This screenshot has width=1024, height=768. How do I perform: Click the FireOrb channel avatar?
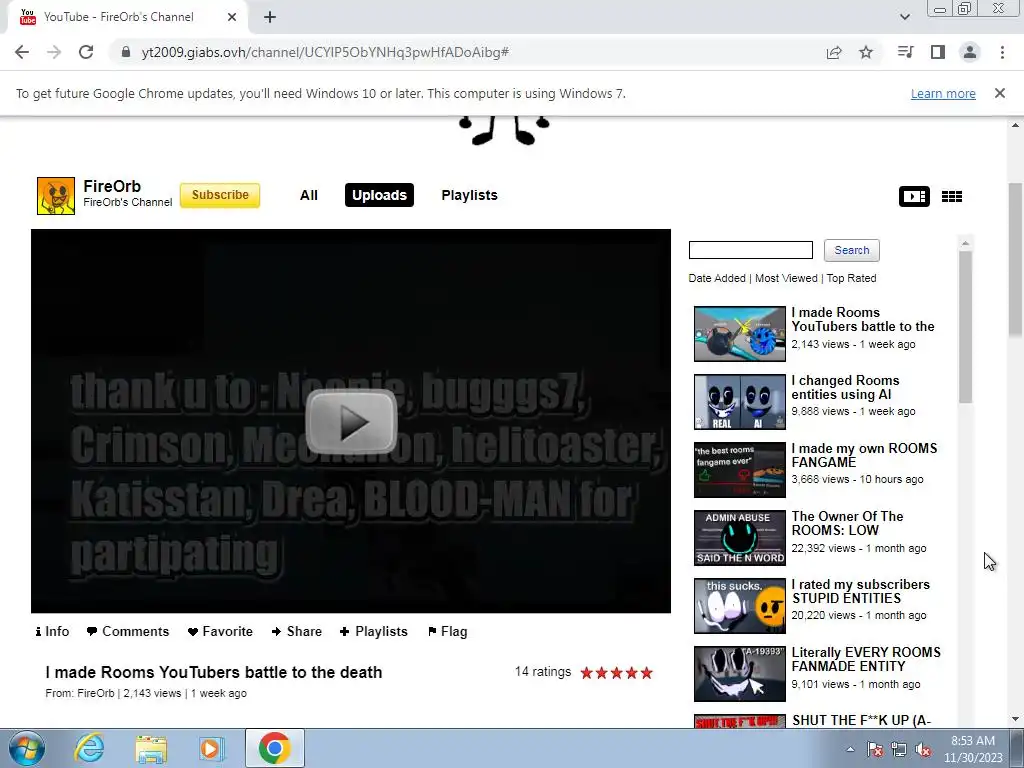coord(56,196)
